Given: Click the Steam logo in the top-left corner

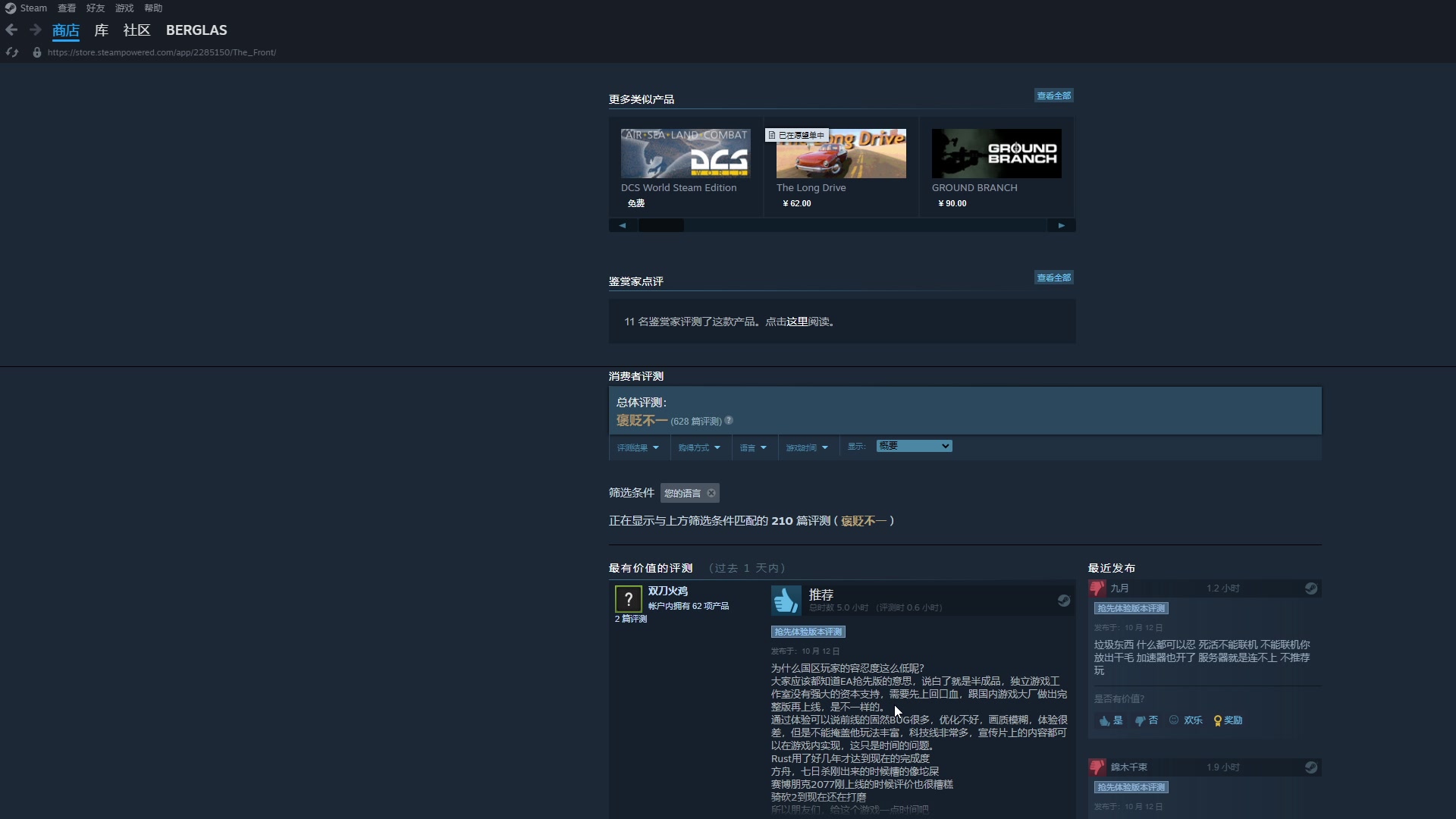Looking at the screenshot, I should click(11, 8).
